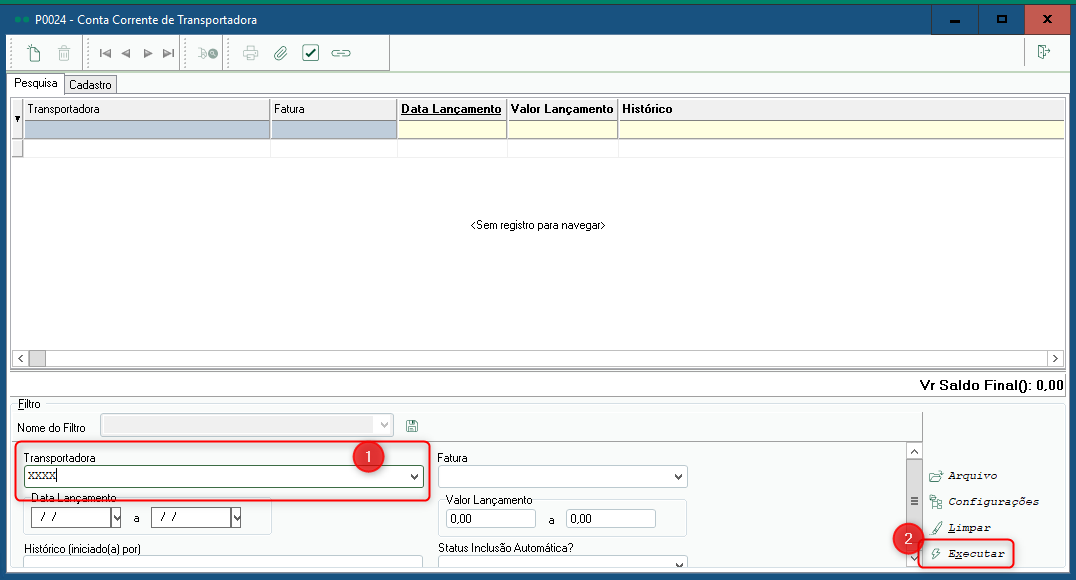Image resolution: width=1076 pixels, height=580 pixels.
Task: Open the end date calendar dropdown
Action: pyautogui.click(x=237, y=517)
